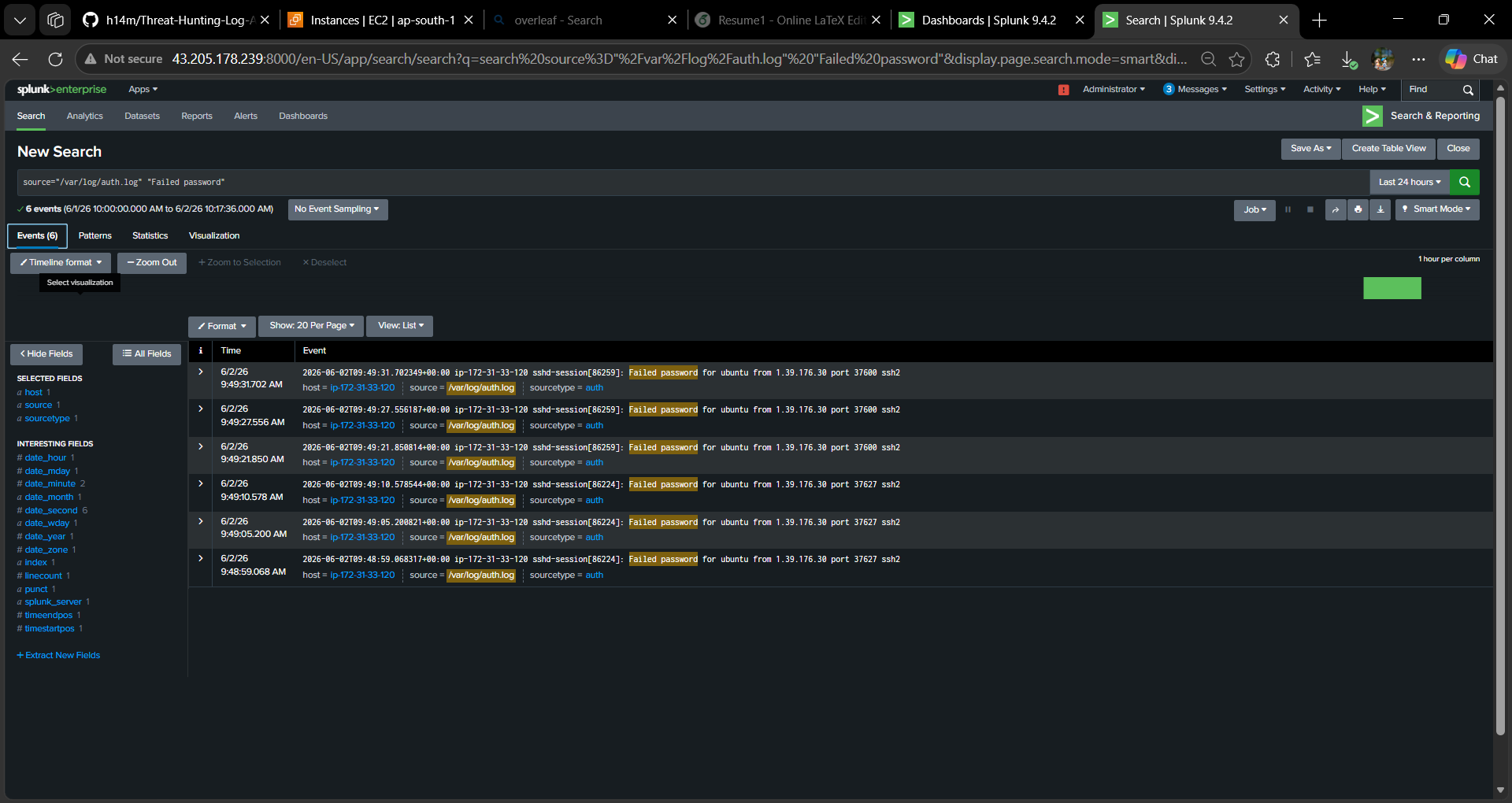
Task: Switch to Patterns tab
Action: tap(94, 236)
